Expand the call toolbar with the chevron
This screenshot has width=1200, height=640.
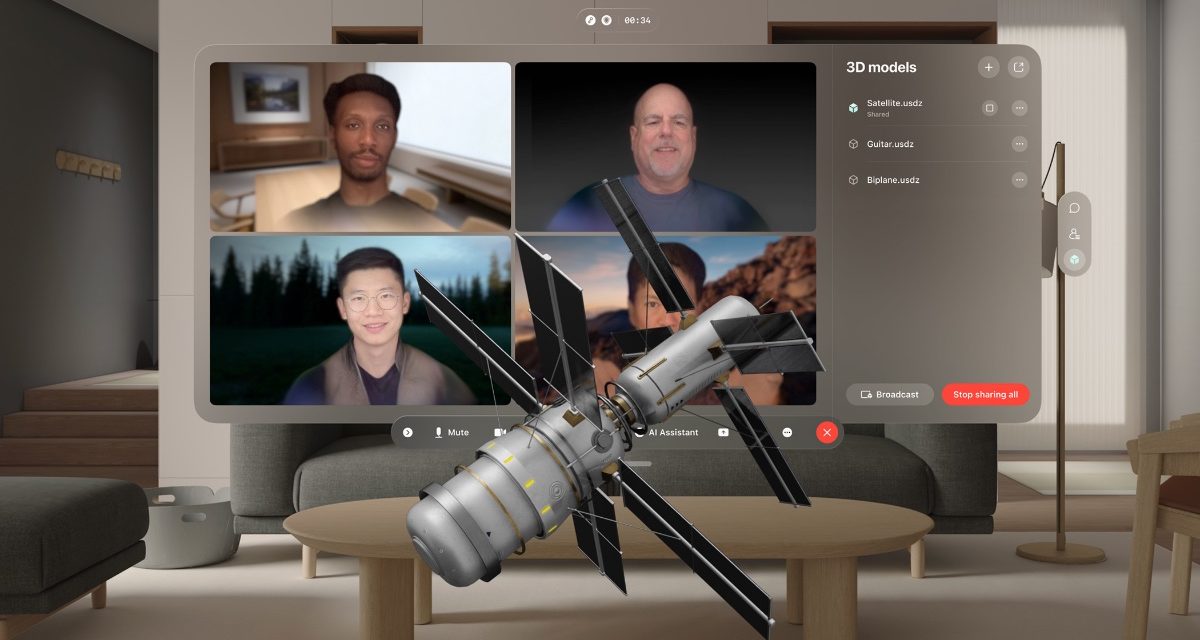(x=407, y=432)
